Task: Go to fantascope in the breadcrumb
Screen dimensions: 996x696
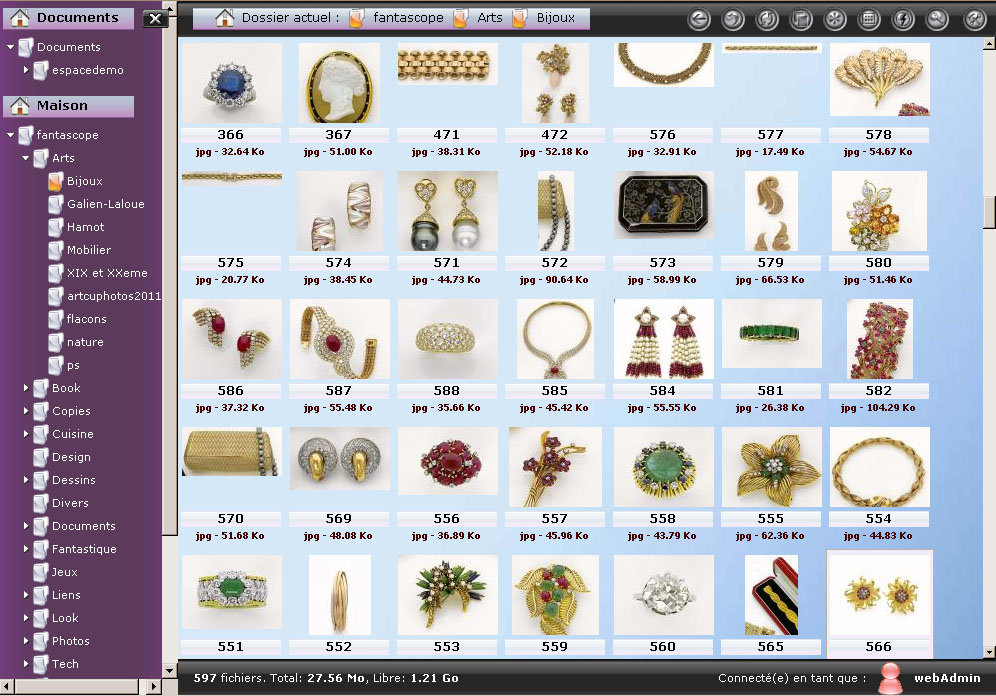Action: coord(408,18)
